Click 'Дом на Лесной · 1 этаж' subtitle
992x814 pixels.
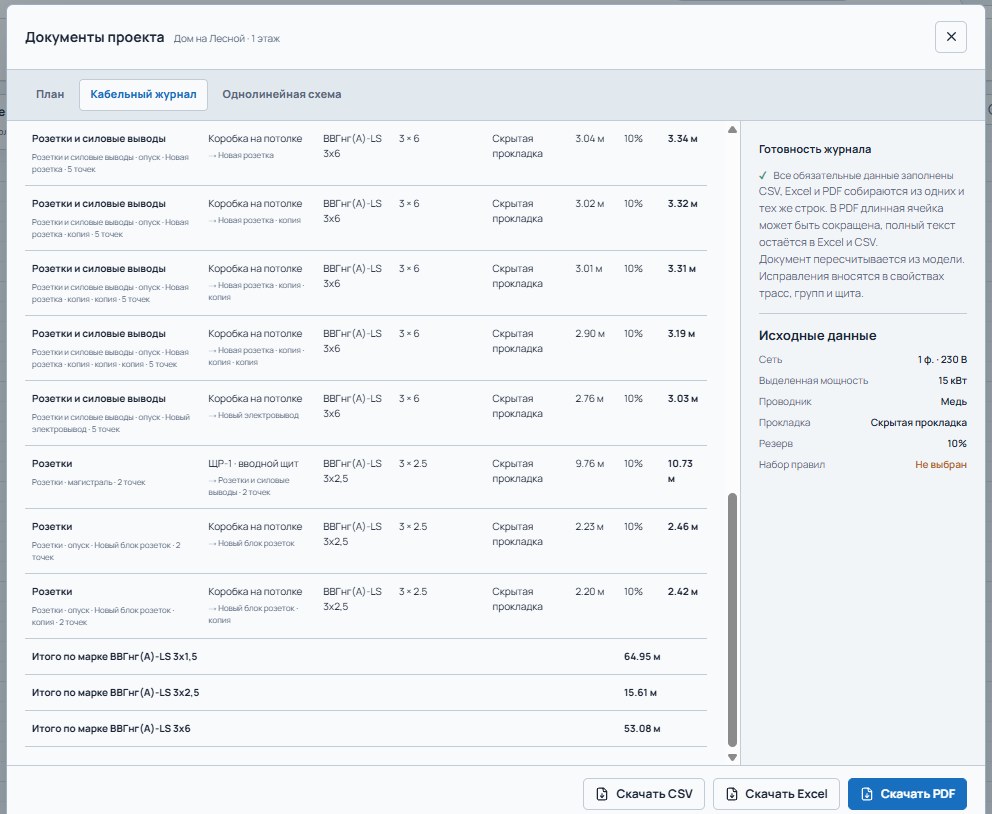click(x=226, y=39)
